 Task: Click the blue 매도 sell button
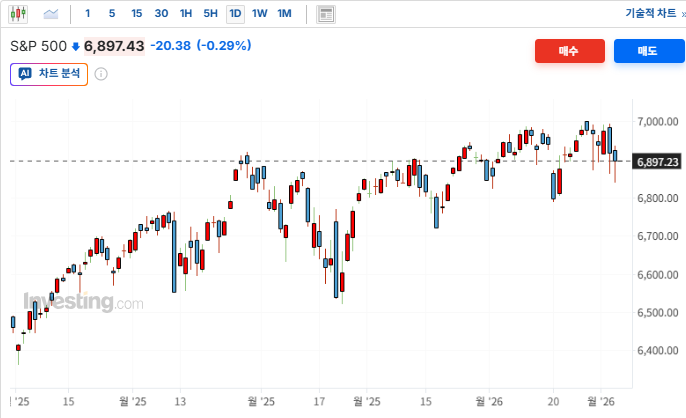[649, 51]
